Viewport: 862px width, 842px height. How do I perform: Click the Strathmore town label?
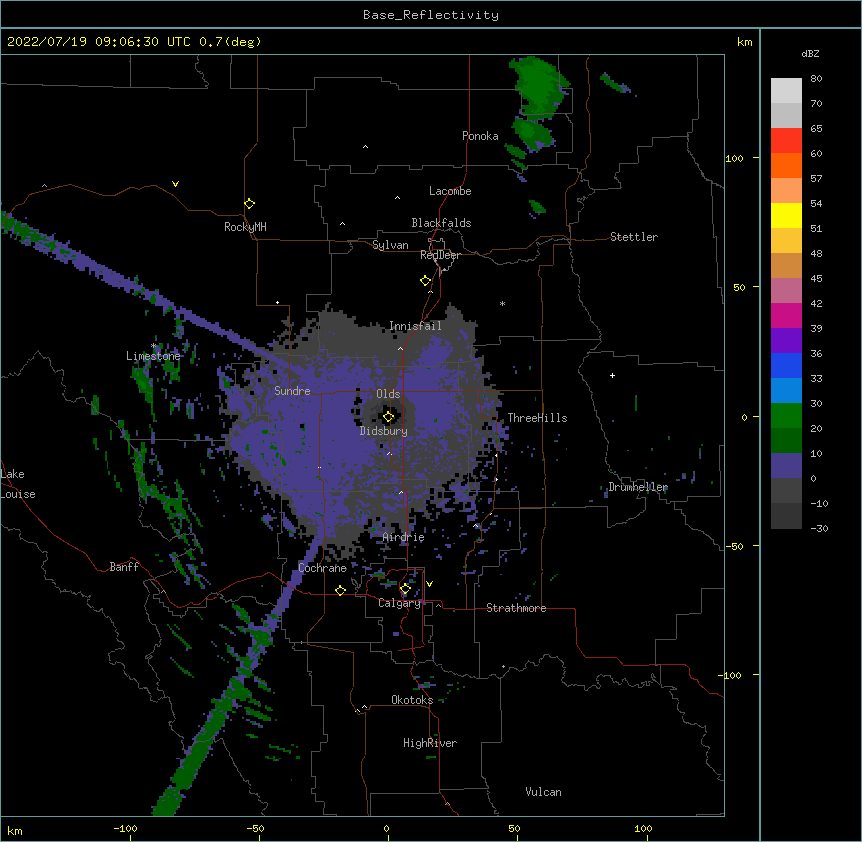pyautogui.click(x=516, y=608)
